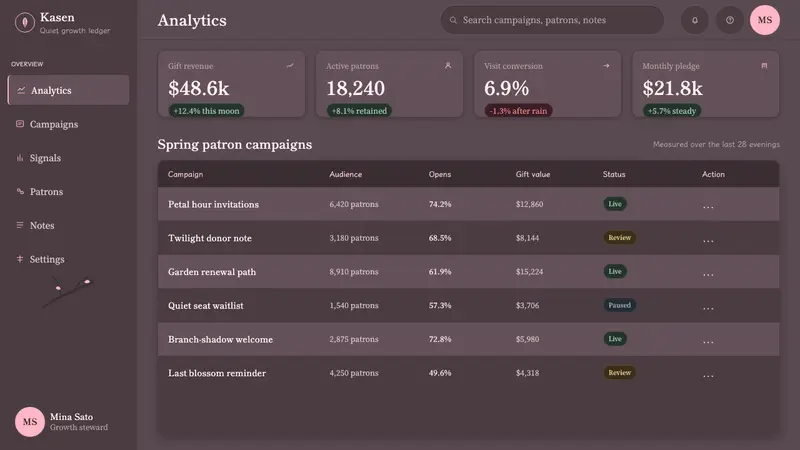The width and height of the screenshot is (800, 450).
Task: Open actions menu for Garden renewal path
Action: 708,273
